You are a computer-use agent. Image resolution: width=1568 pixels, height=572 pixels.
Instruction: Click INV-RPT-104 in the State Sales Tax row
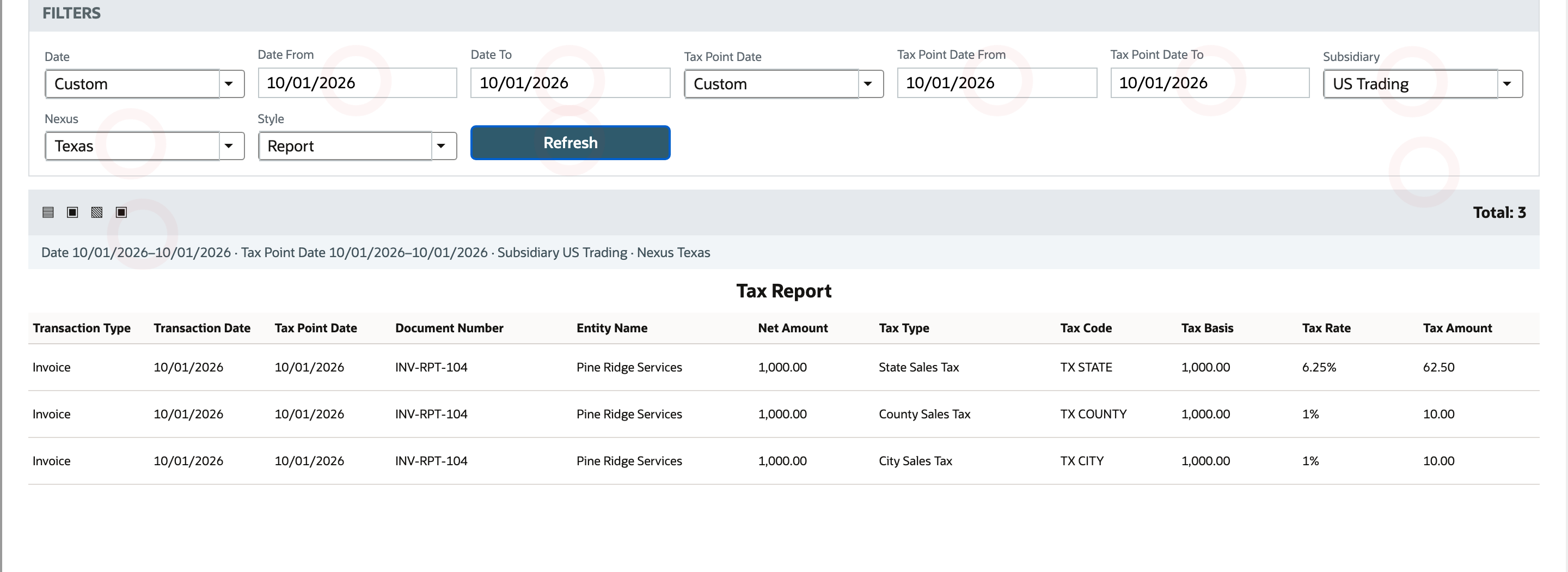click(x=431, y=367)
